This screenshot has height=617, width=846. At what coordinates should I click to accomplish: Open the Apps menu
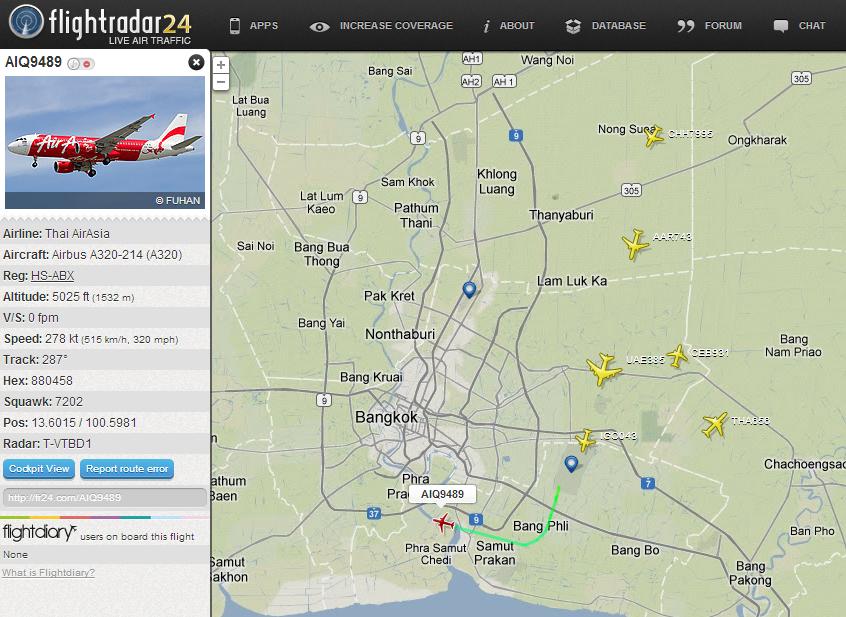[x=254, y=25]
